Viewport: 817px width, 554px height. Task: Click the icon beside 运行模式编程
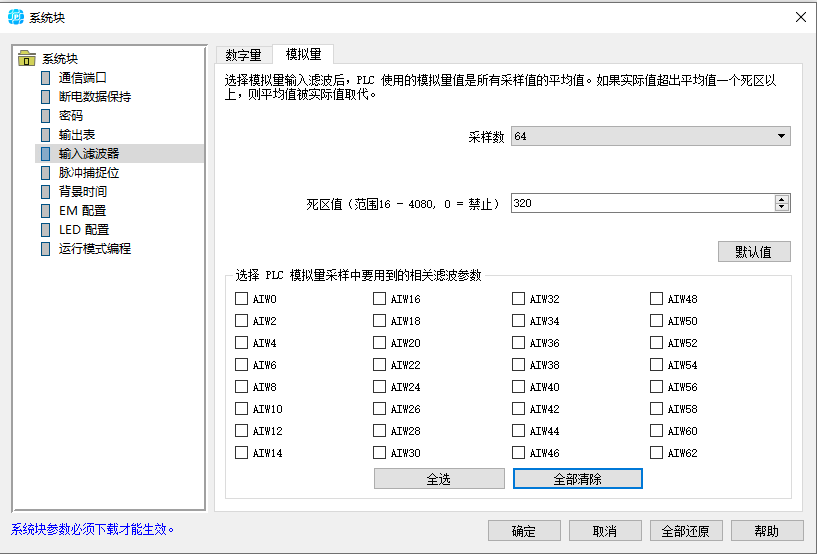(46, 249)
